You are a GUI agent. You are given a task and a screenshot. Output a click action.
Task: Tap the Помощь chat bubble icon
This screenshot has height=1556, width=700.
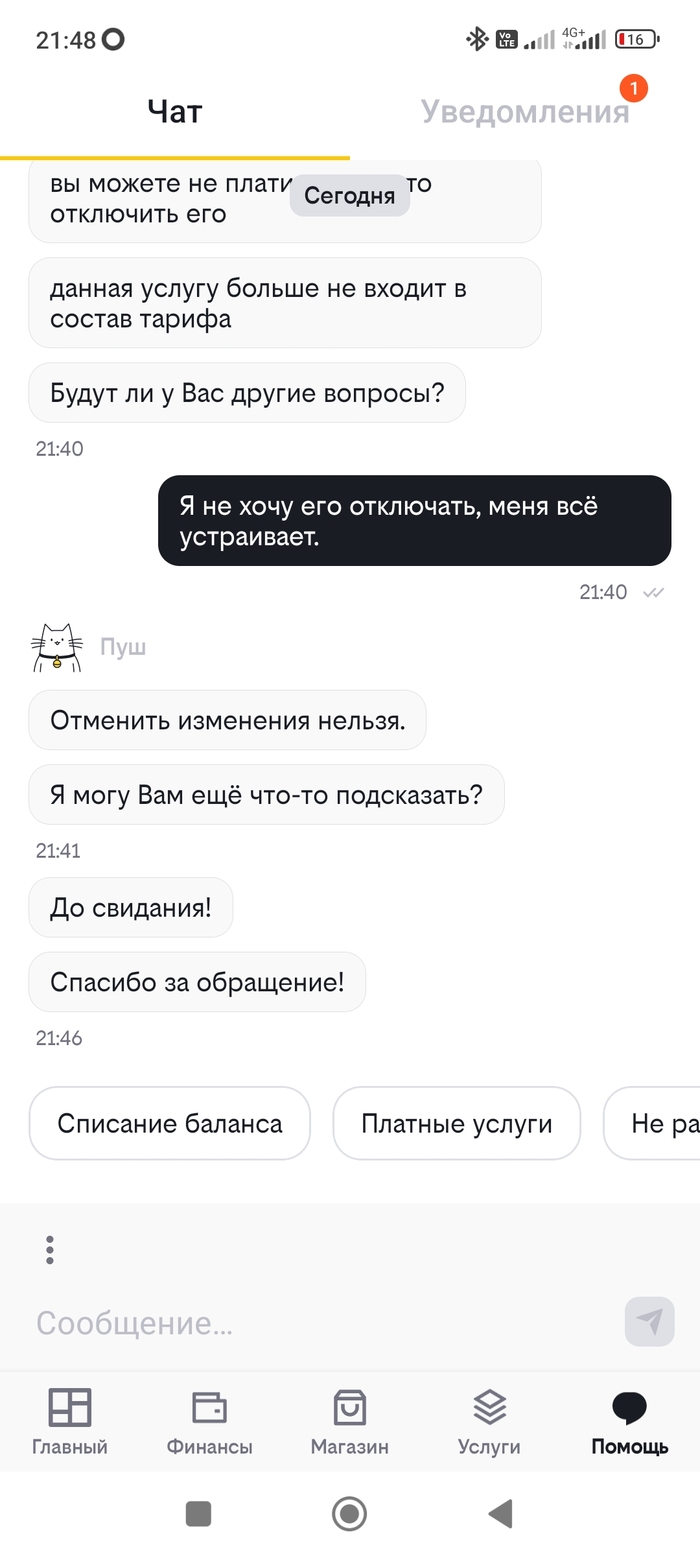pyautogui.click(x=629, y=1408)
